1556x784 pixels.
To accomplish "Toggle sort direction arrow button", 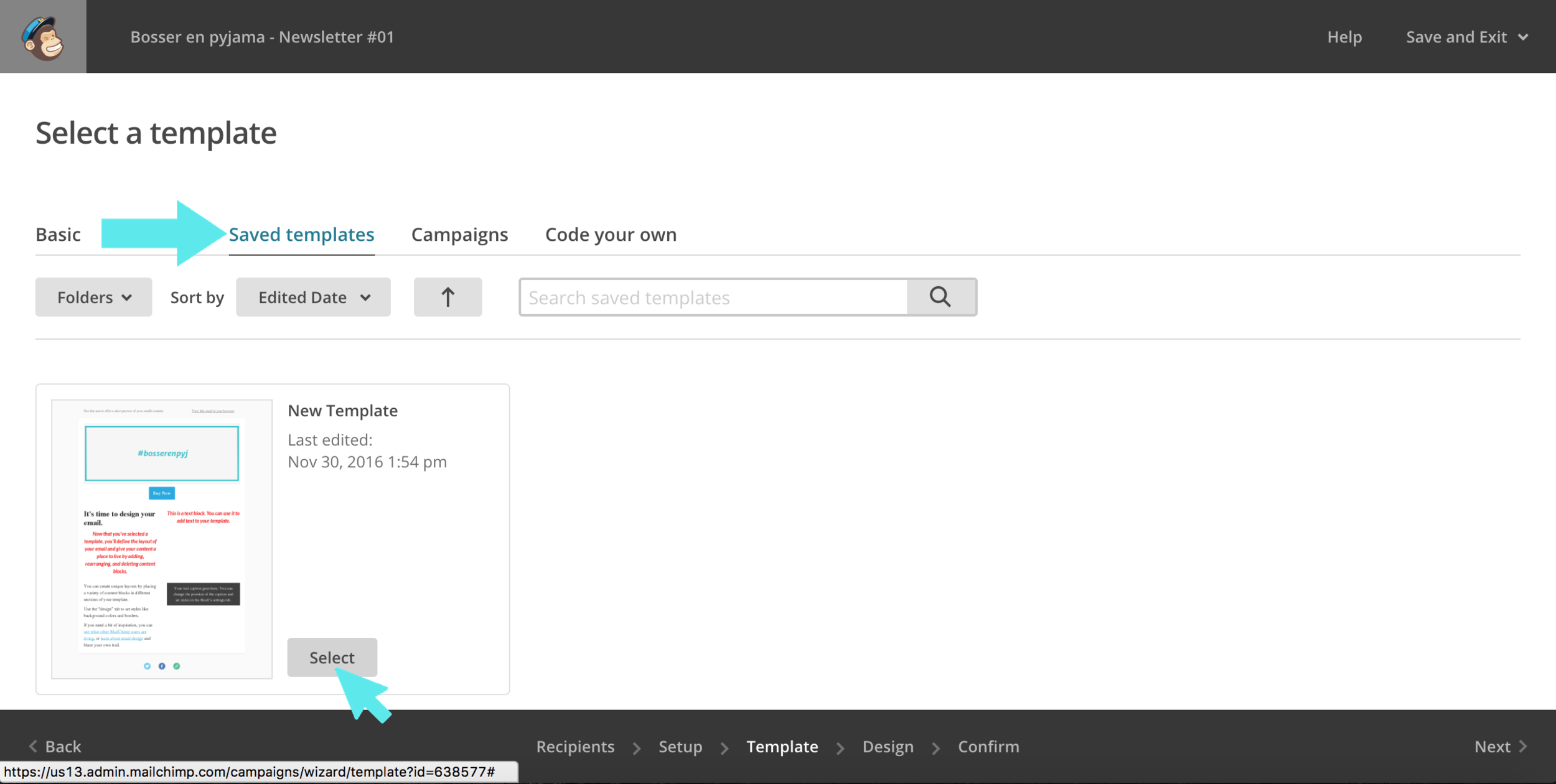I will [x=448, y=297].
